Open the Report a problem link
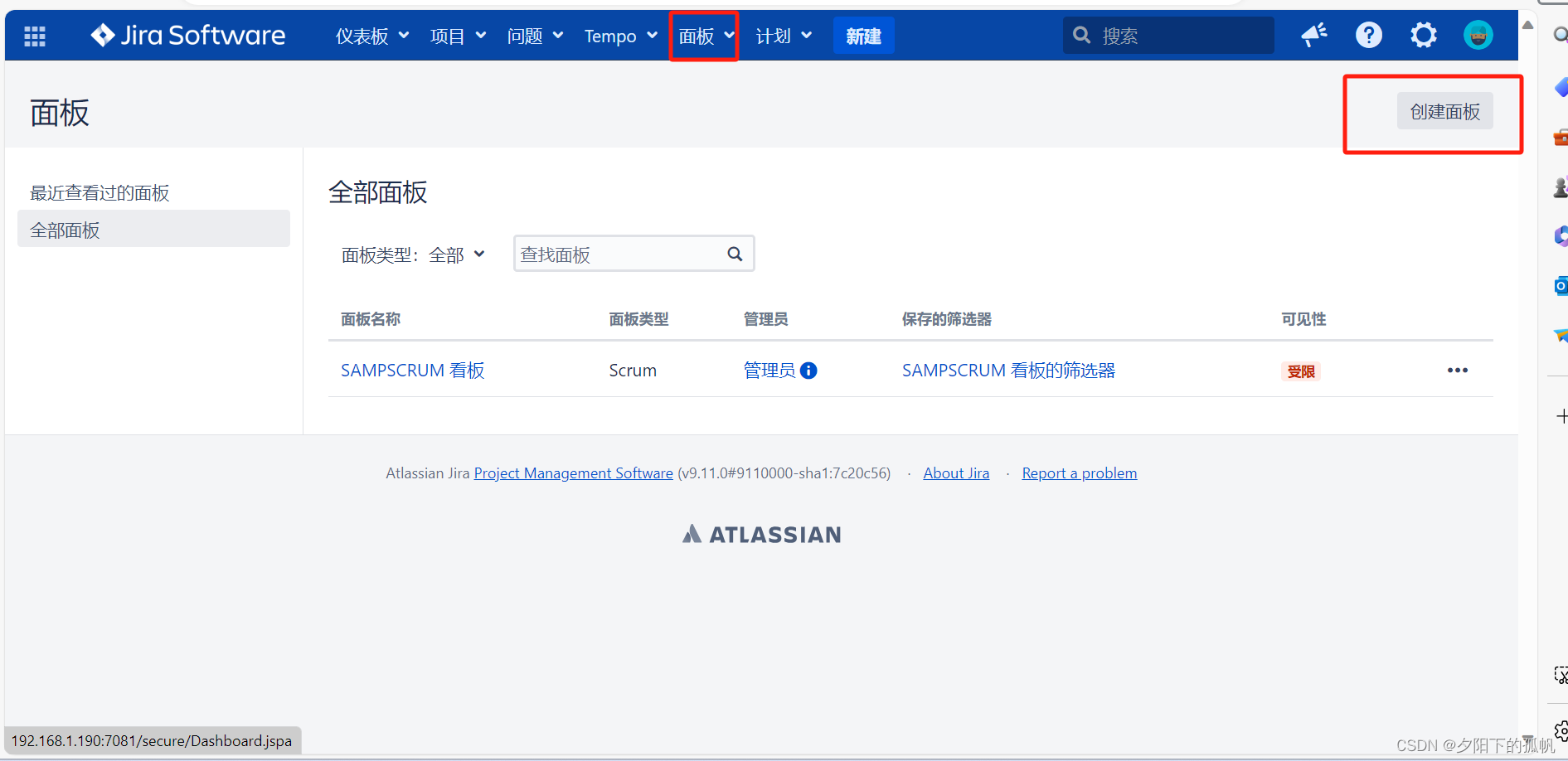 pyautogui.click(x=1079, y=473)
